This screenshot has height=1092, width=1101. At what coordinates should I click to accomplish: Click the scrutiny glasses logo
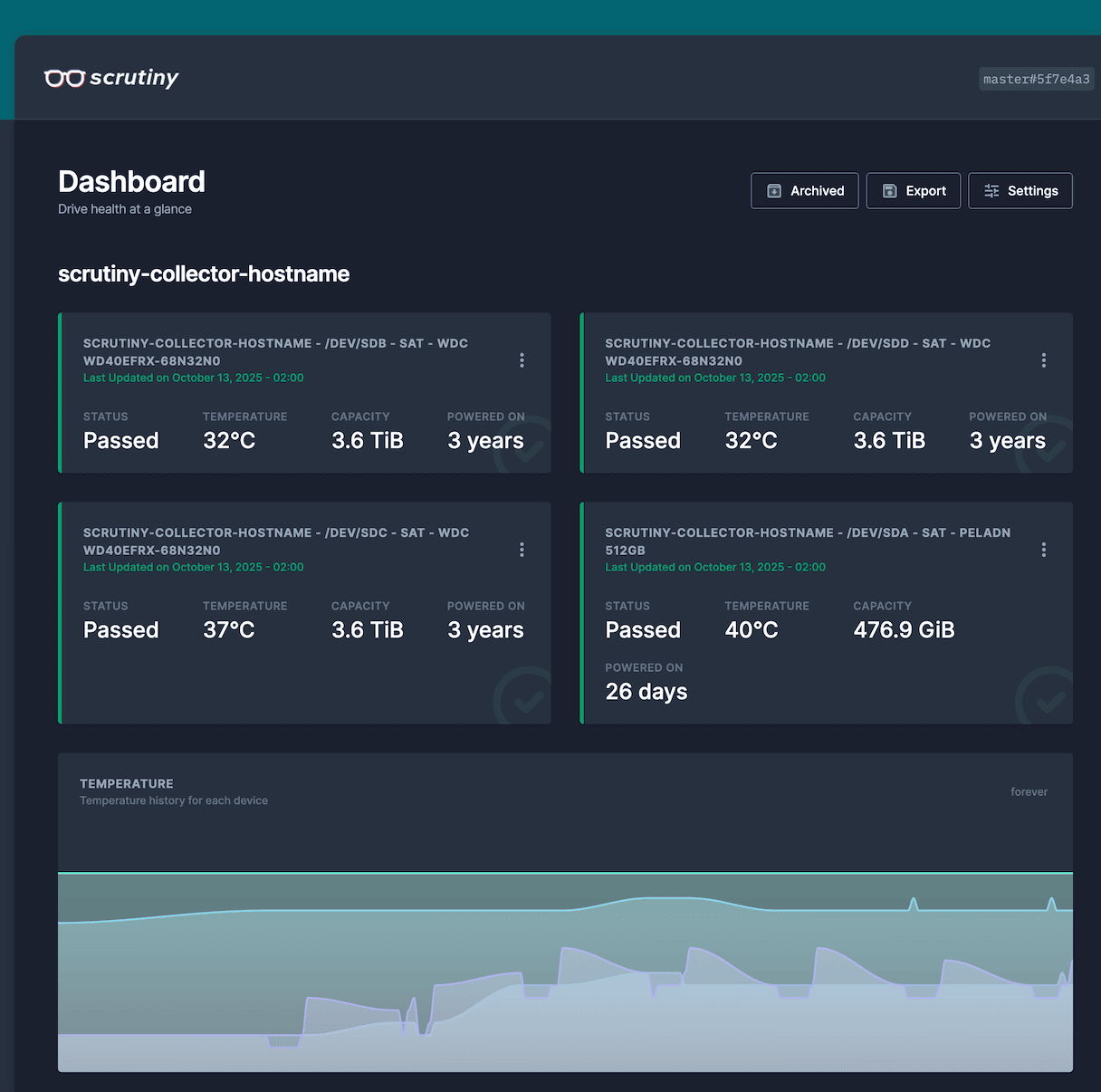pyautogui.click(x=65, y=79)
